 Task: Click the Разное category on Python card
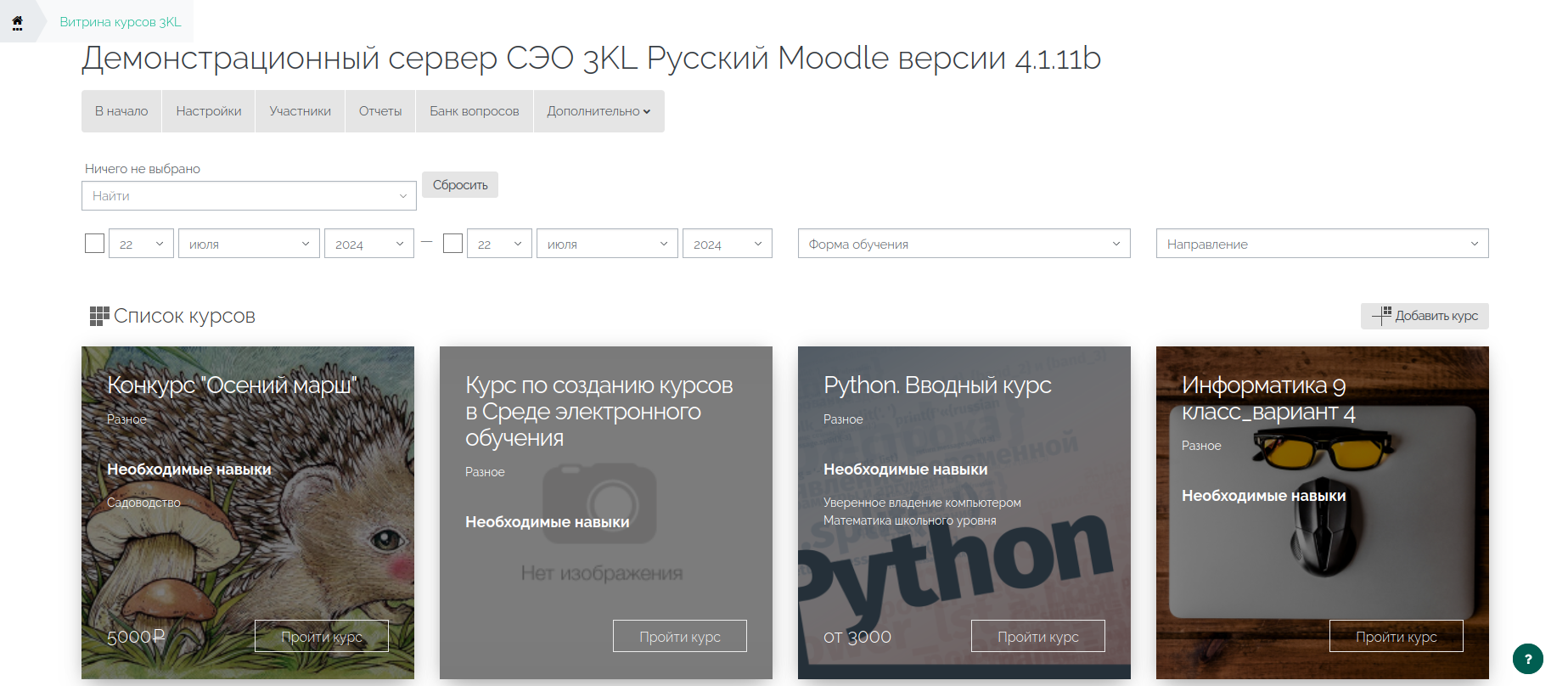click(x=843, y=419)
